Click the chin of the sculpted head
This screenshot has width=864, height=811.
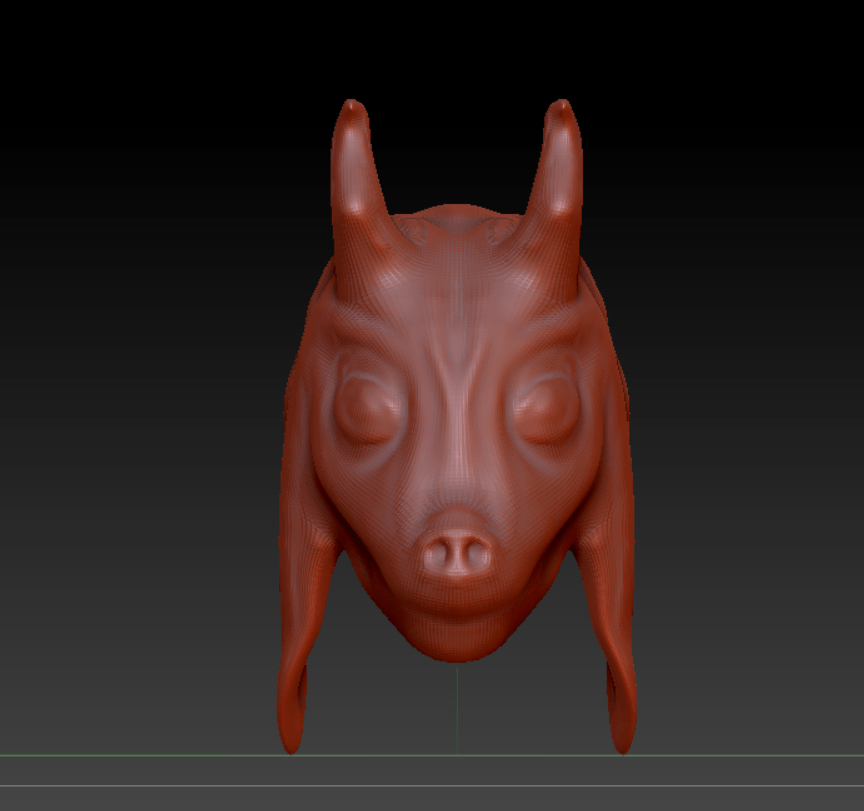[x=456, y=640]
